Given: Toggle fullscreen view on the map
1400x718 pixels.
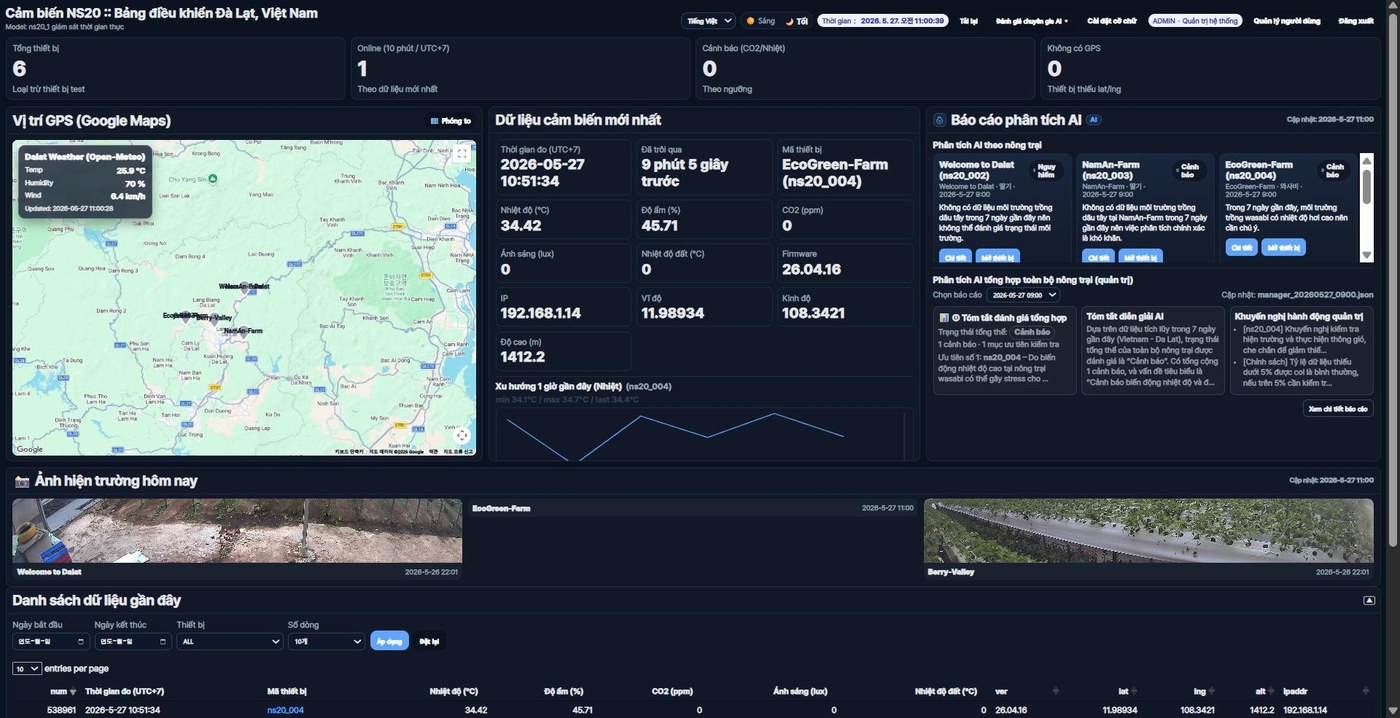Looking at the screenshot, I should [x=461, y=154].
